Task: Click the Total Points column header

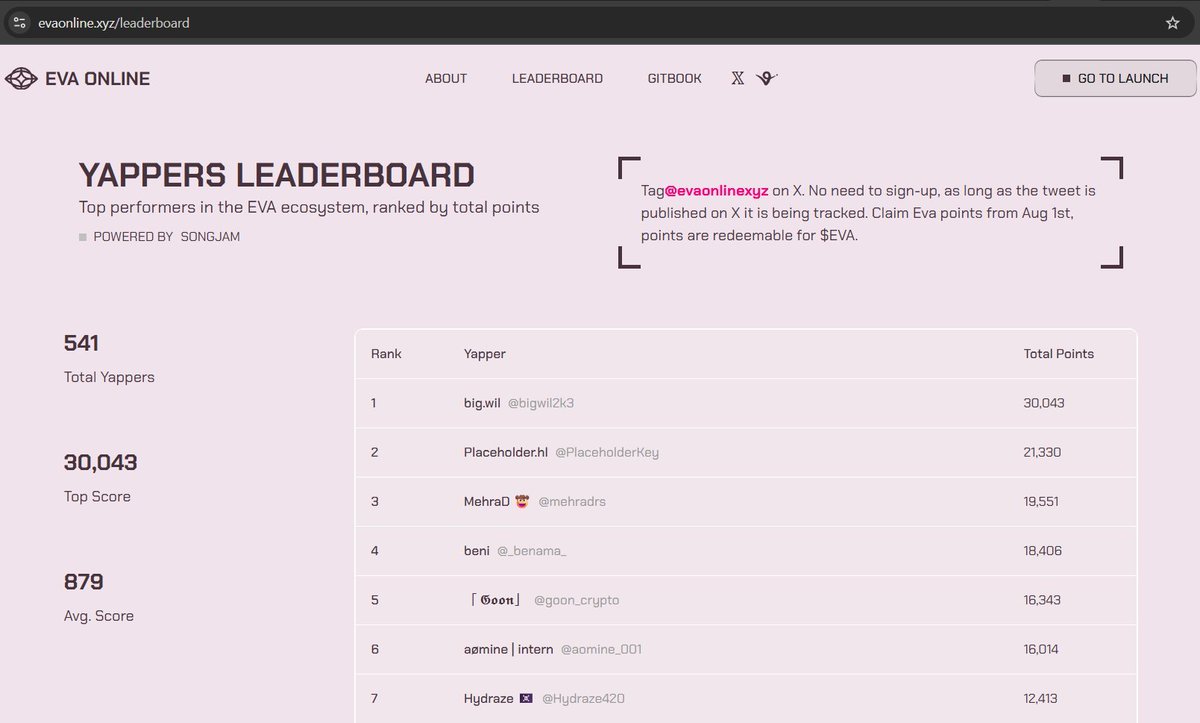Action: (x=1059, y=354)
